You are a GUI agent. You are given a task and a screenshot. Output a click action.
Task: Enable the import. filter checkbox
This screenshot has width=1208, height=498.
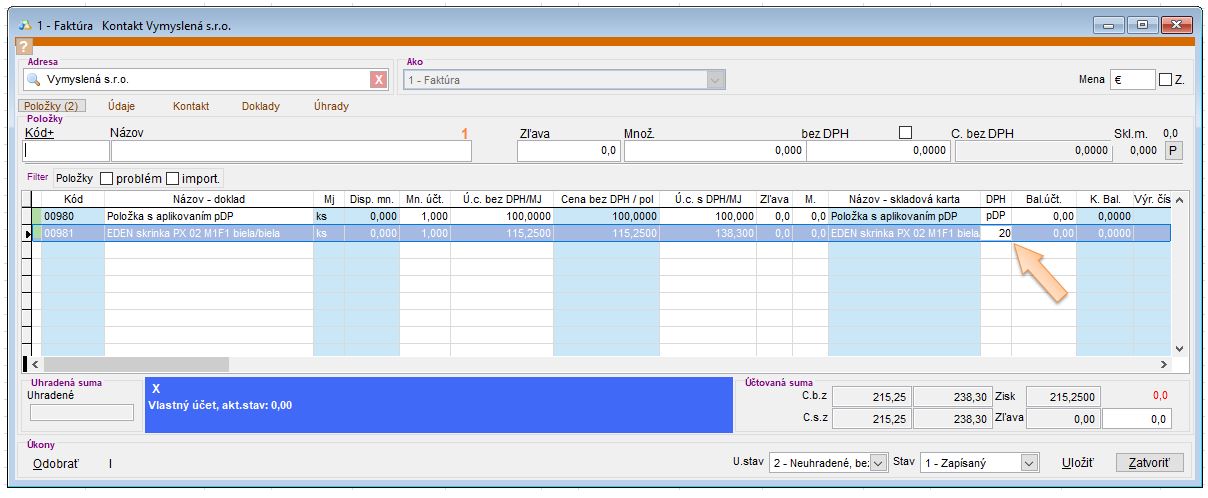pos(173,178)
